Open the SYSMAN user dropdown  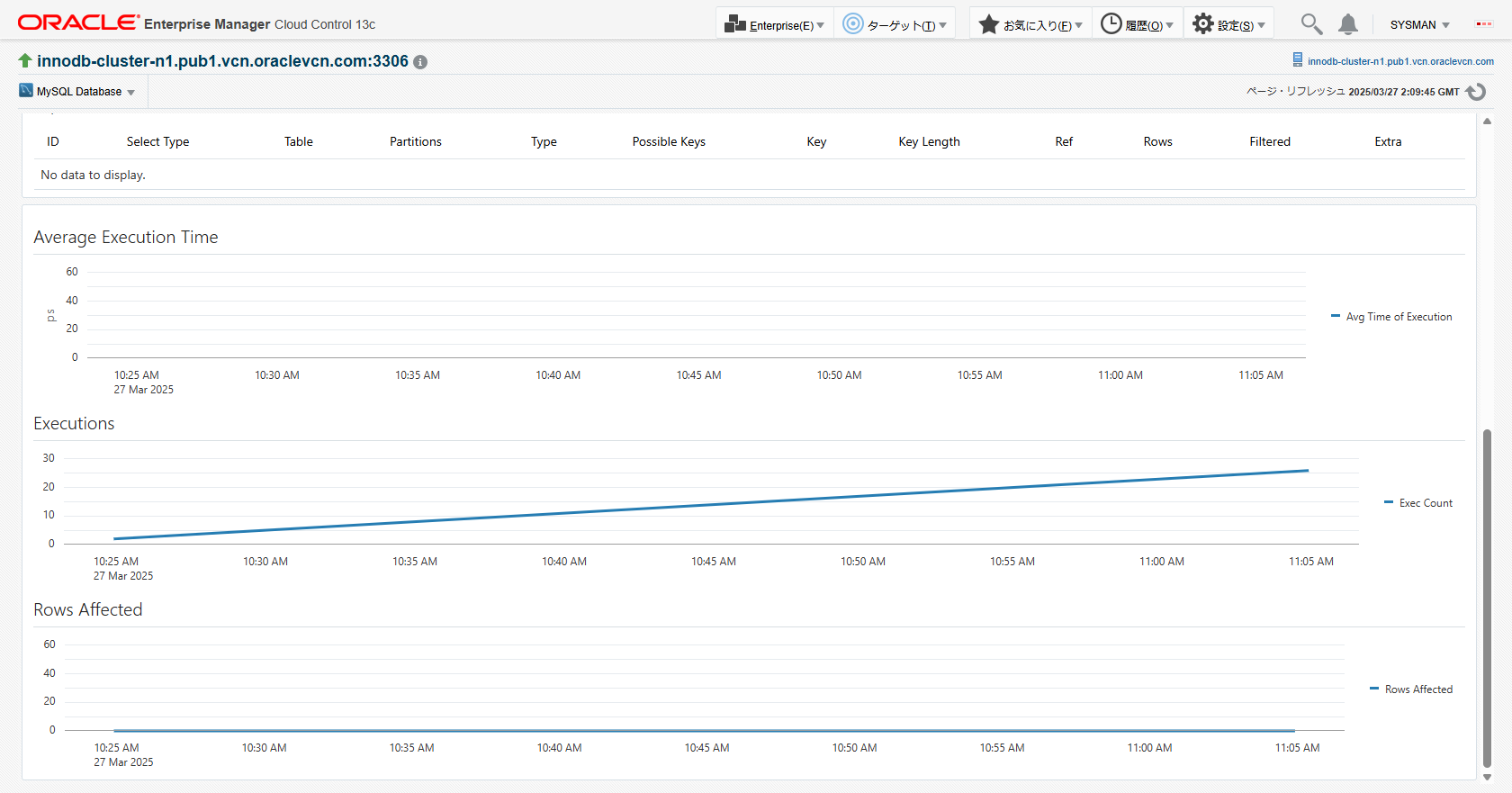click(x=1419, y=25)
